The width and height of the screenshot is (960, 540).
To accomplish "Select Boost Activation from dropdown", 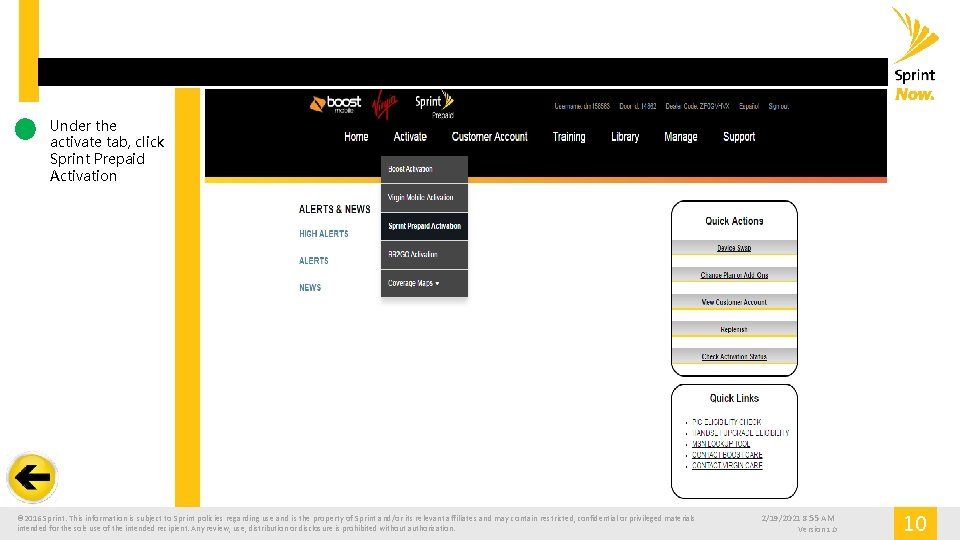I will coord(424,169).
